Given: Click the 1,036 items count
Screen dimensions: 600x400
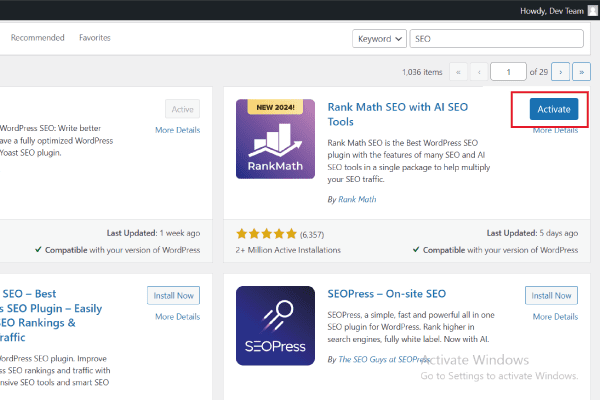Looking at the screenshot, I should pos(422,72).
